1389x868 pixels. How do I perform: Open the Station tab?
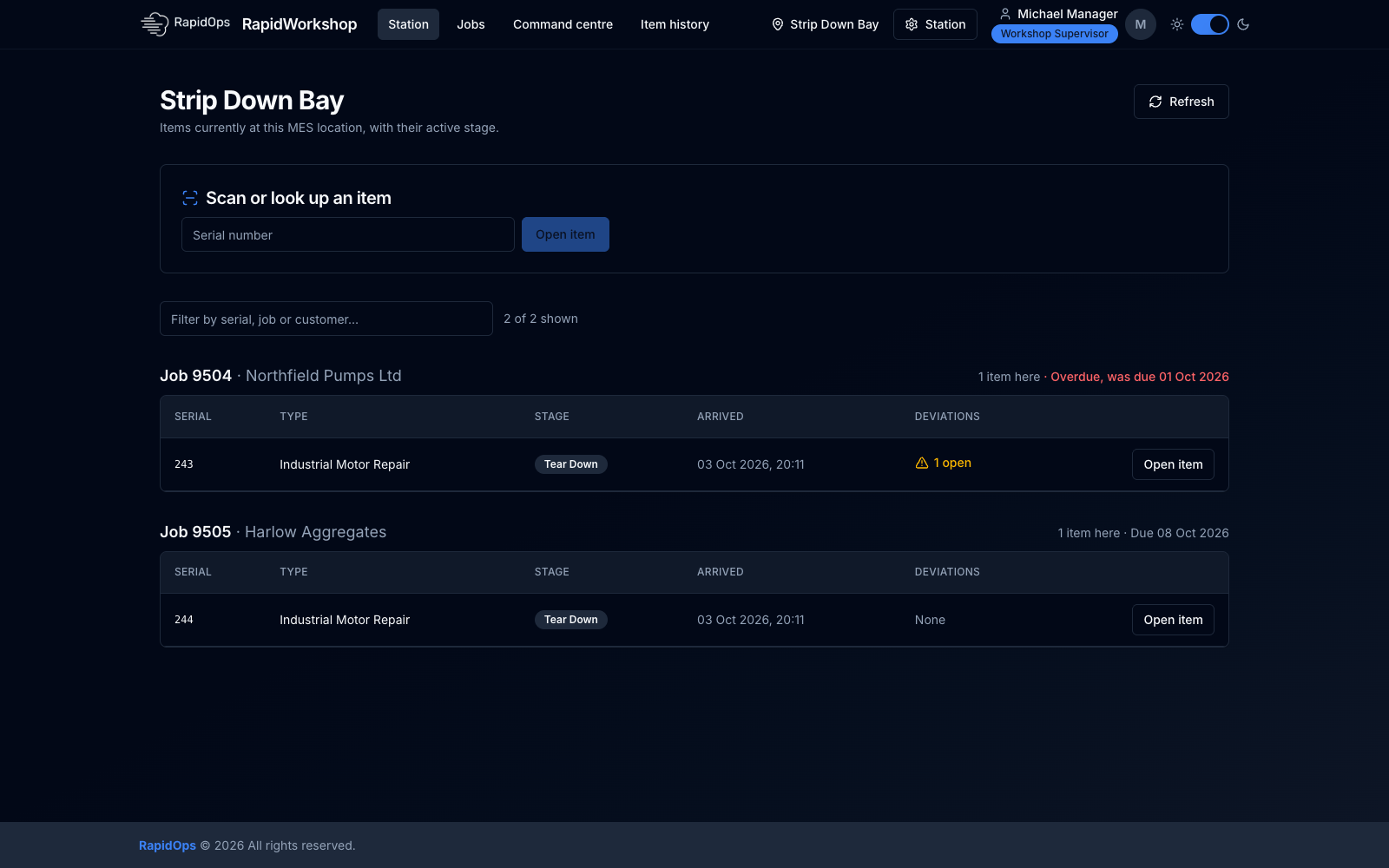(408, 24)
